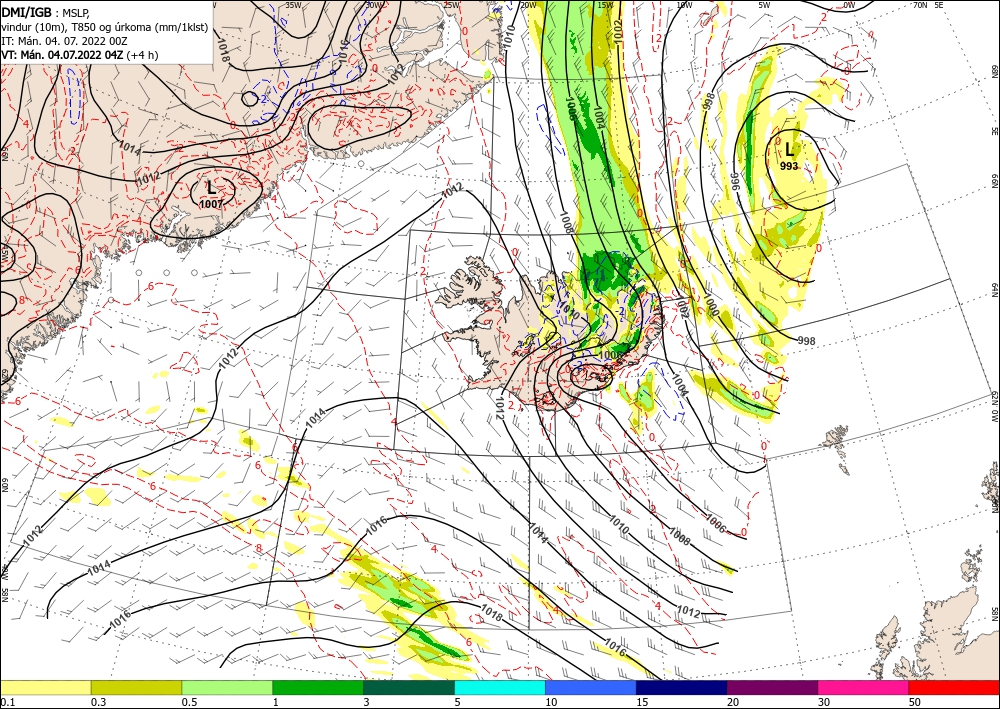Click the blue 10 mm legend swatch
Screen dimensions: 1000x709
coord(591,687)
